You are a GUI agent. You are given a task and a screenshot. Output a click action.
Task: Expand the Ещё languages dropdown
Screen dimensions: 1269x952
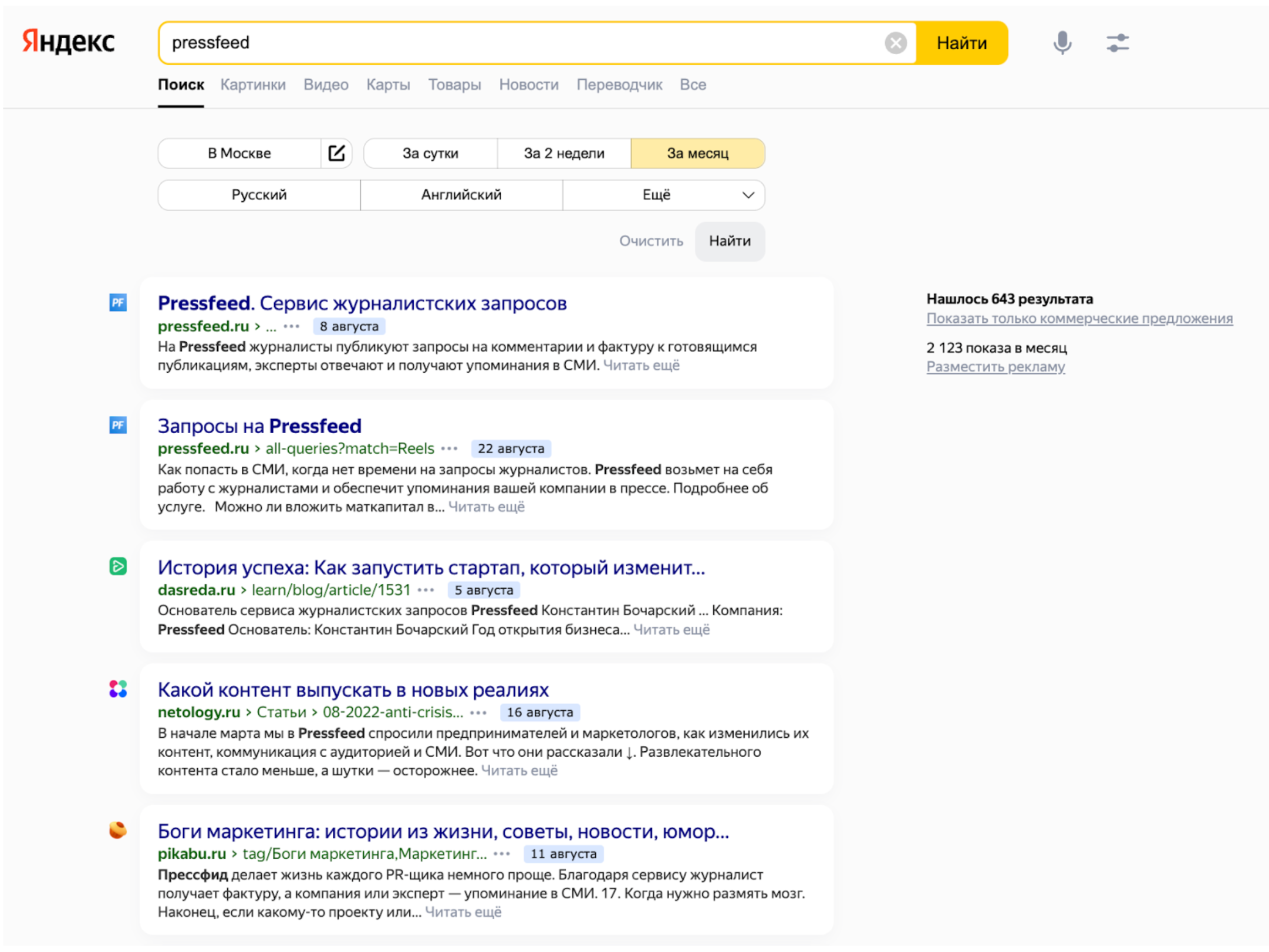664,195
